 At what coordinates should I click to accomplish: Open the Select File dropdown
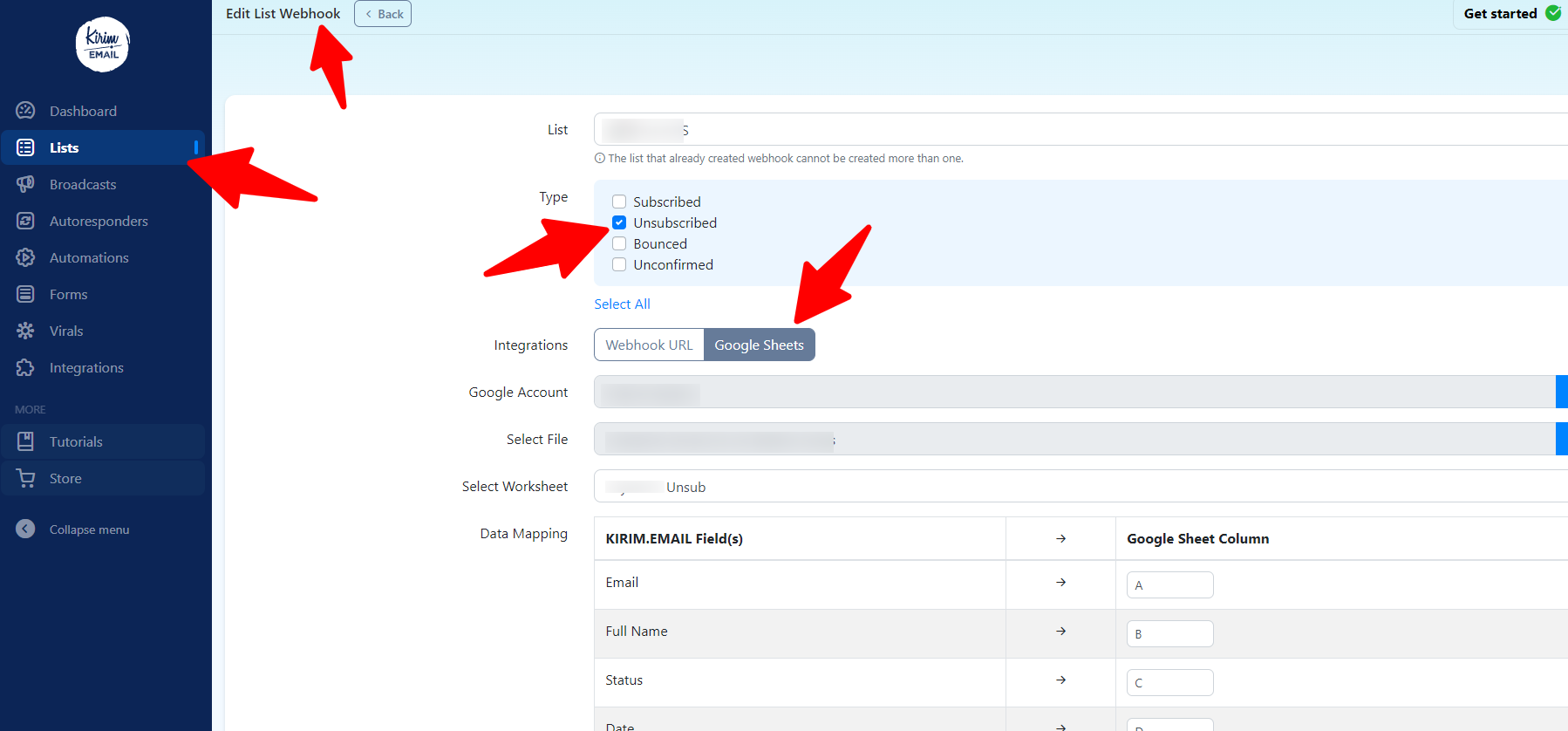(1081, 439)
